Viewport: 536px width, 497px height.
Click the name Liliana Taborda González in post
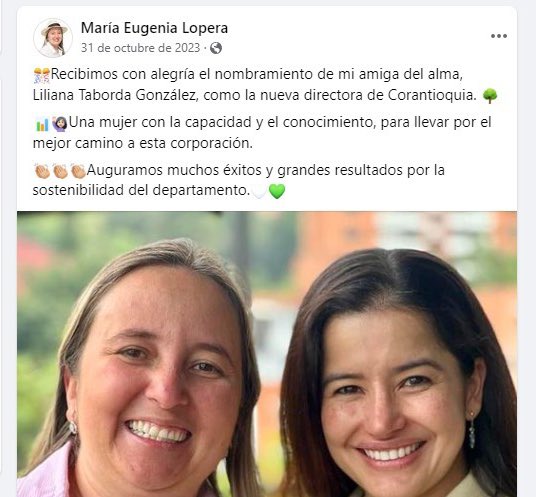(116, 95)
